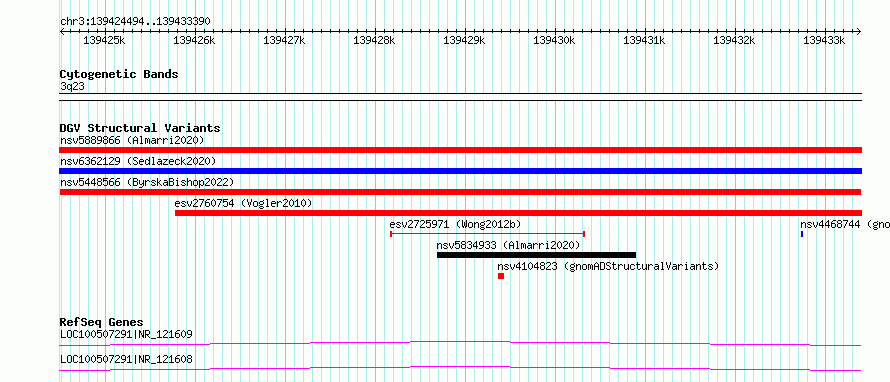Click the red nsv5889866 Almarri2020 variant bar
Screen dimensions: 890x382
pos(460,150)
